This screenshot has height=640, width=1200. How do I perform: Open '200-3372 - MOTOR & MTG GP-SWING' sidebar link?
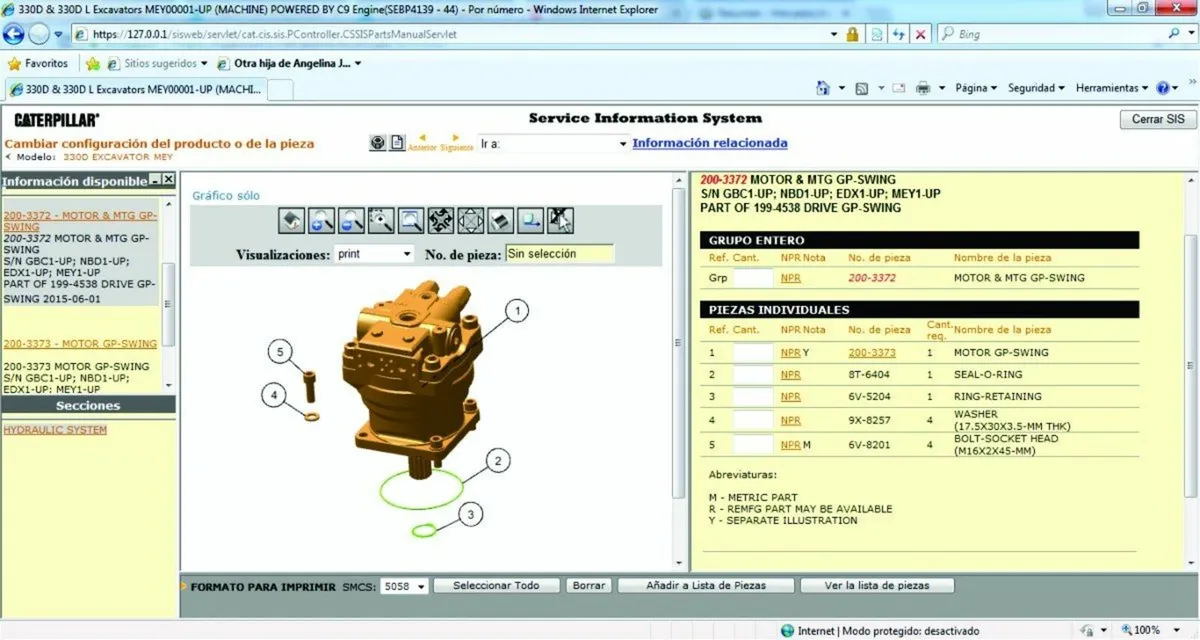point(80,221)
